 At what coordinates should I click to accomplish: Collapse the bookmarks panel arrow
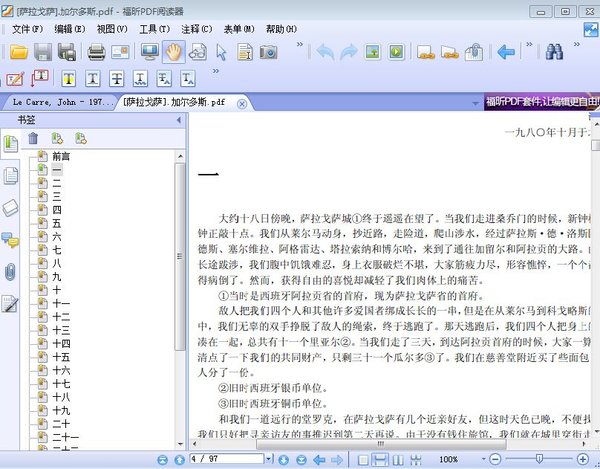point(179,120)
